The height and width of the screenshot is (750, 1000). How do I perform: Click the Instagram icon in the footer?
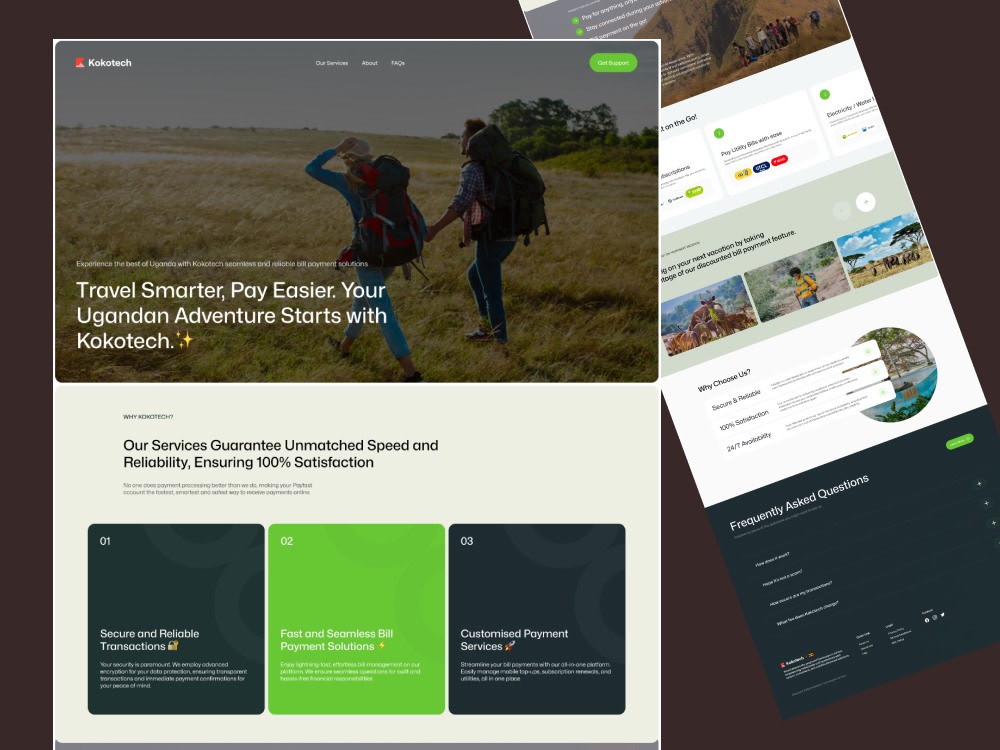pyautogui.click(x=935, y=617)
